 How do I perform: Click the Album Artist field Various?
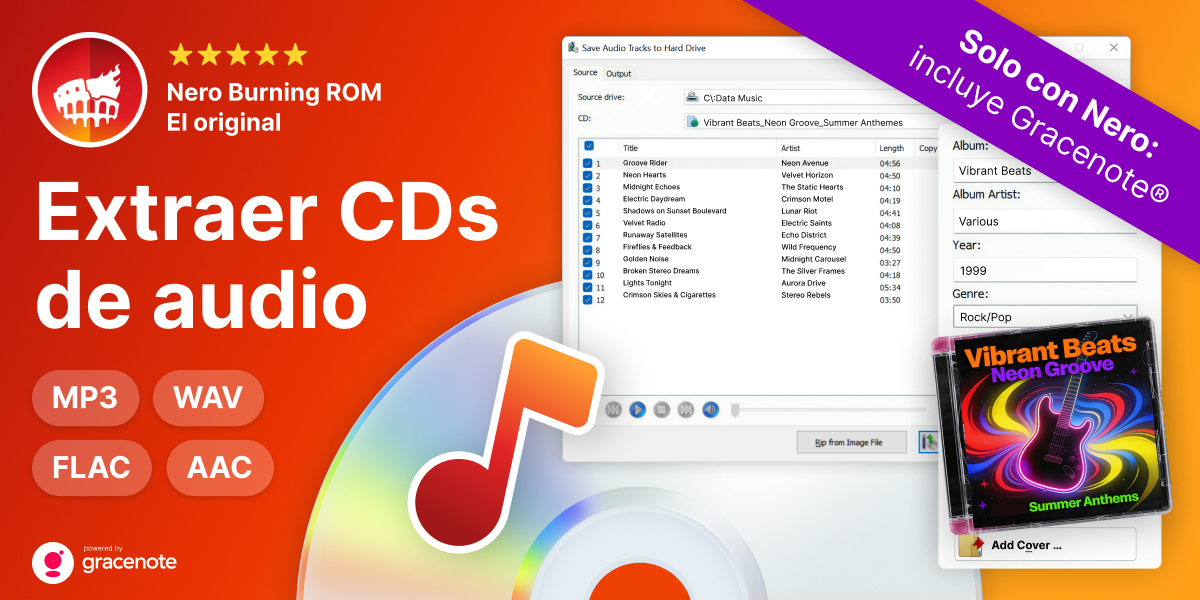click(x=1044, y=221)
